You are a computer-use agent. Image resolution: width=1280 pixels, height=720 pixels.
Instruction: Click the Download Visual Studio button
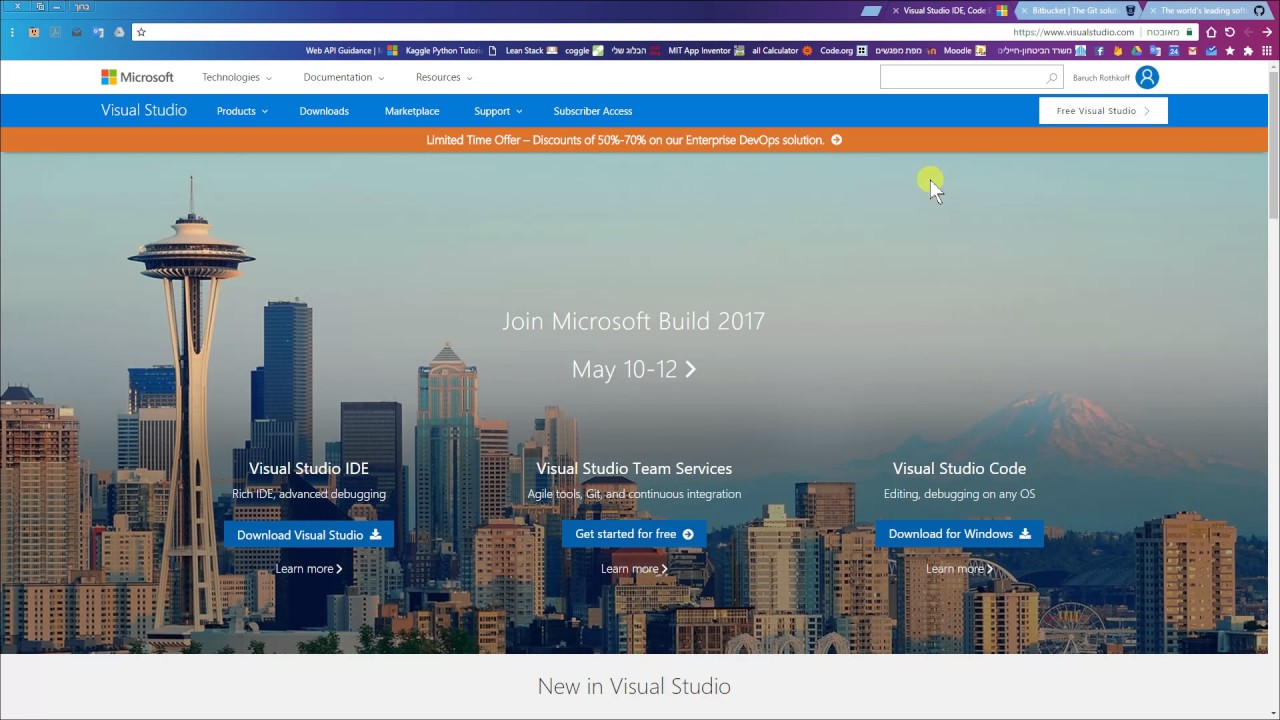click(309, 535)
